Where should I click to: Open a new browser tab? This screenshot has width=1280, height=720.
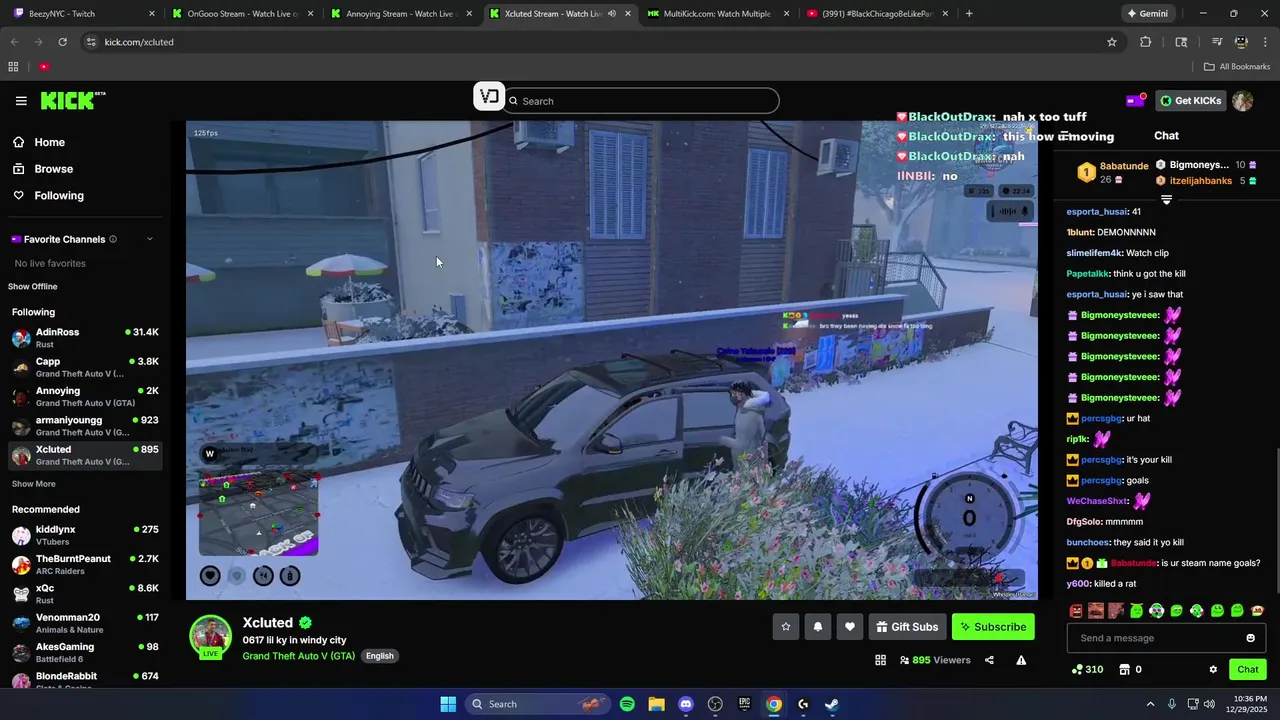point(969,14)
